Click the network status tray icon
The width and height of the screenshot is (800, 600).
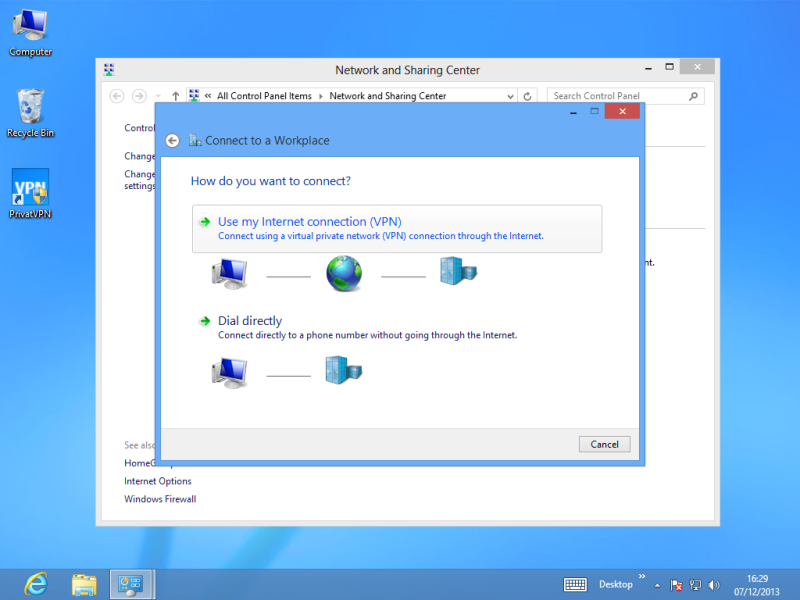(x=695, y=585)
